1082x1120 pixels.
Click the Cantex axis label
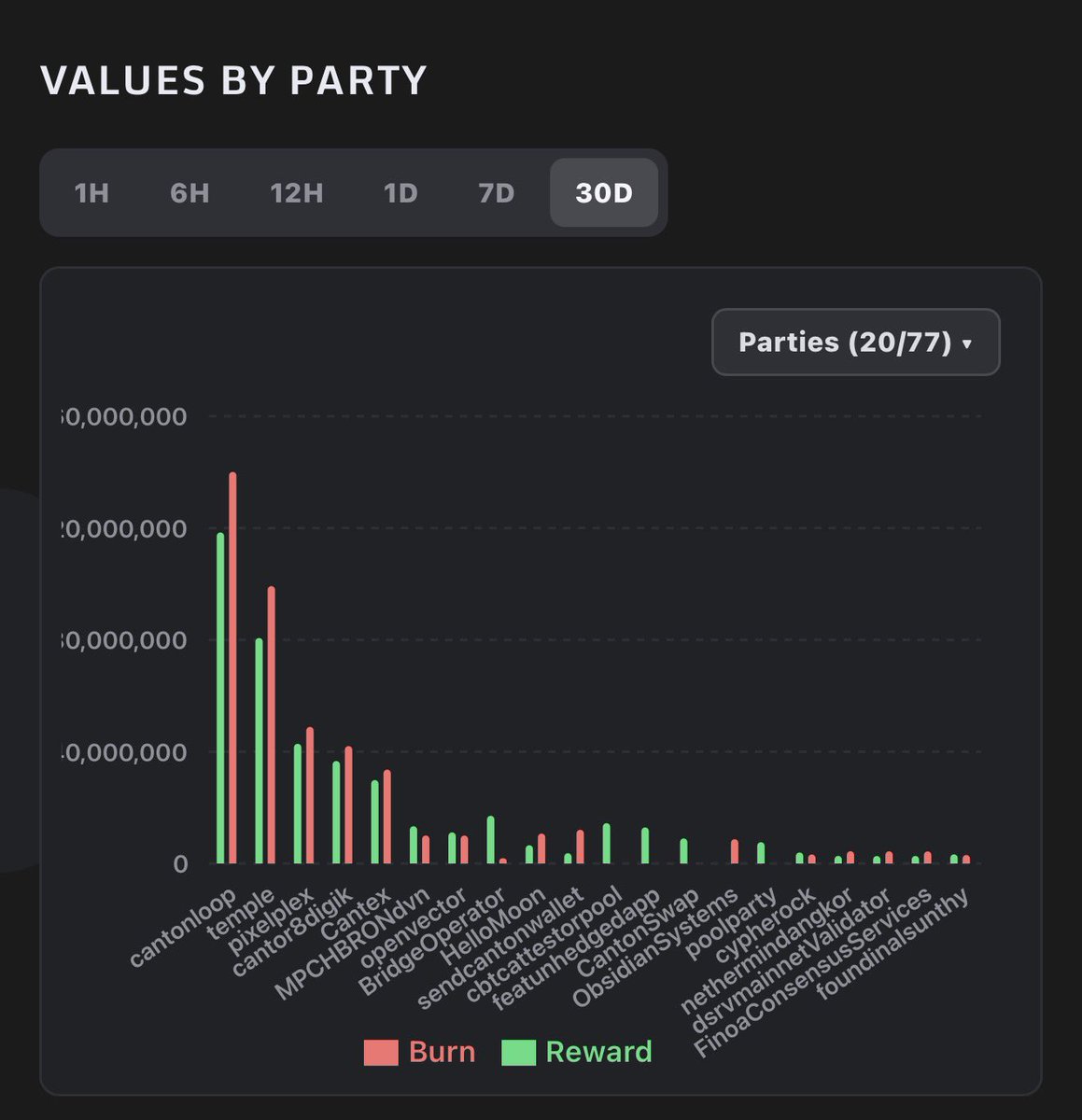pyautogui.click(x=356, y=914)
